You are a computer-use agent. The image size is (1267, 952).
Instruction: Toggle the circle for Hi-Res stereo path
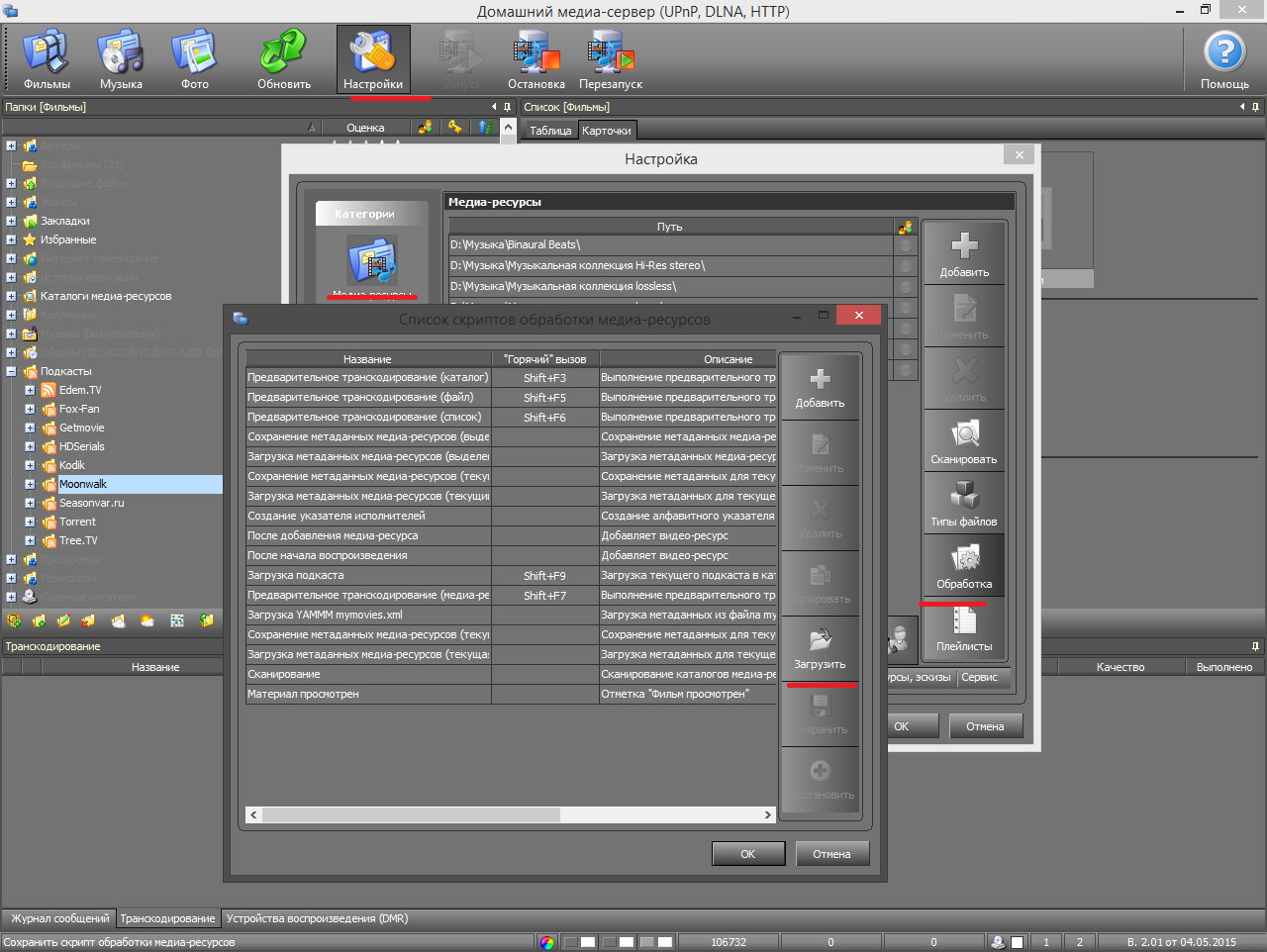(906, 265)
